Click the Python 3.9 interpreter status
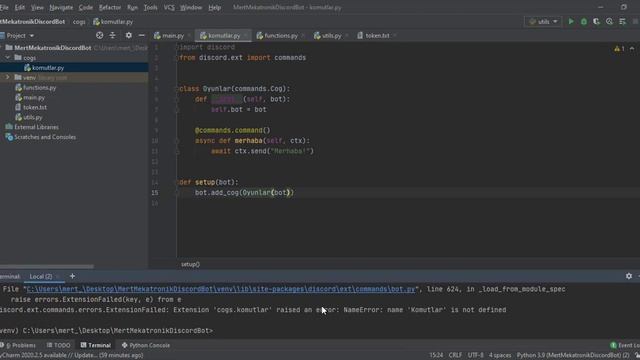This screenshot has height=360, width=640. tap(573, 355)
